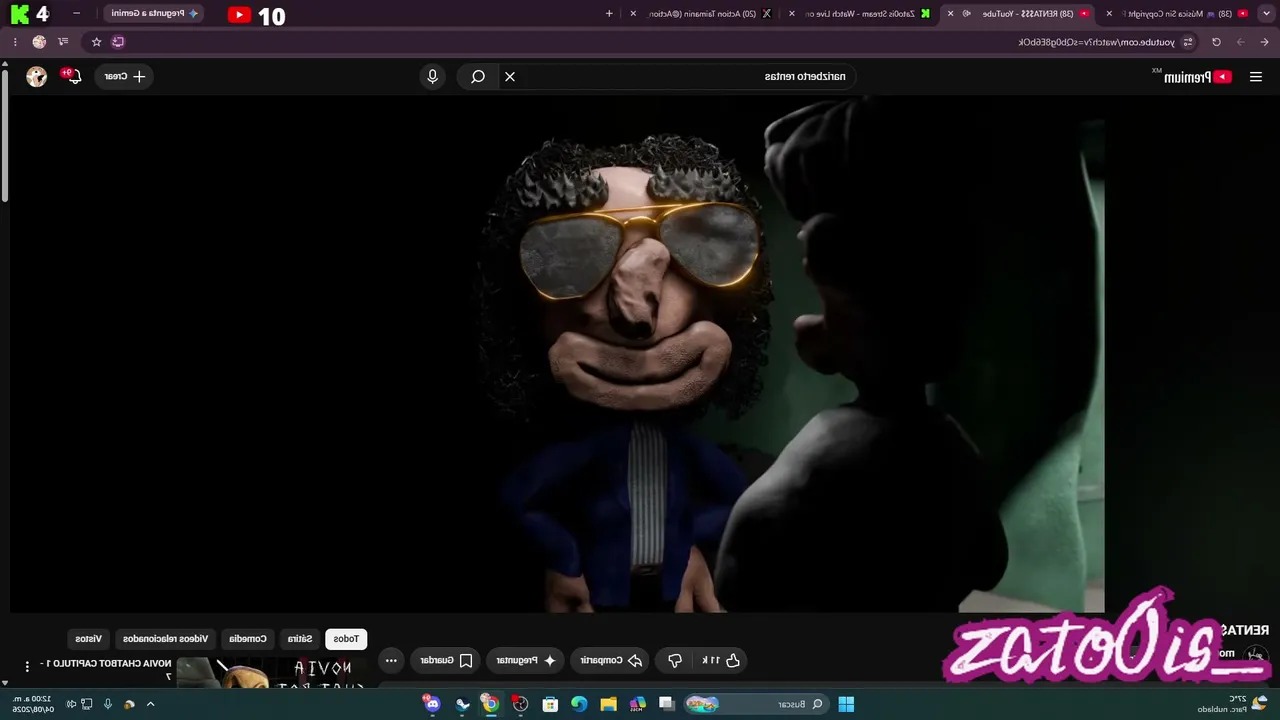This screenshot has height=720, width=1280.
Task: Show hidden system tray icons
Action: [x=150, y=704]
